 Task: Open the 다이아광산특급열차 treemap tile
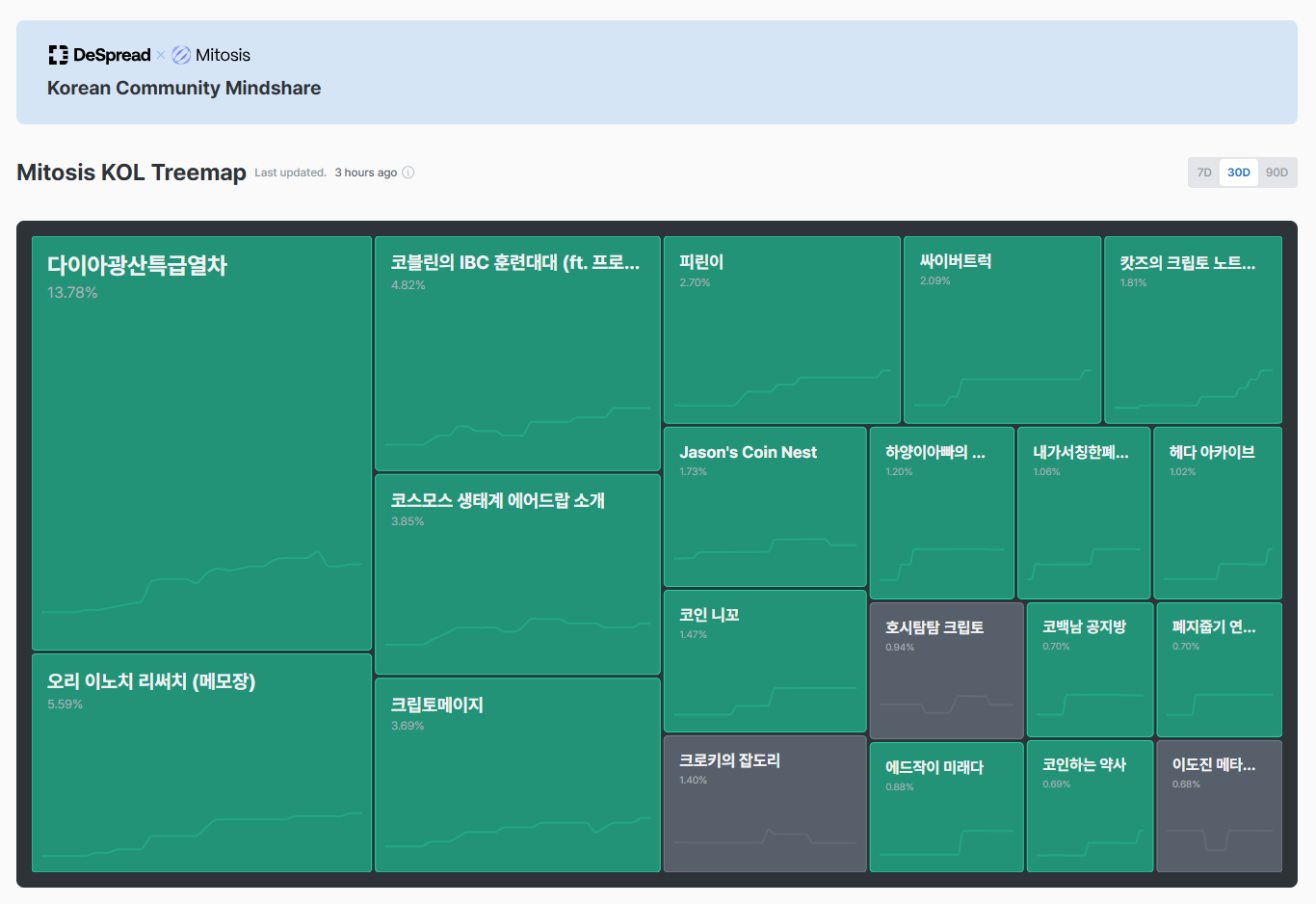[201, 443]
